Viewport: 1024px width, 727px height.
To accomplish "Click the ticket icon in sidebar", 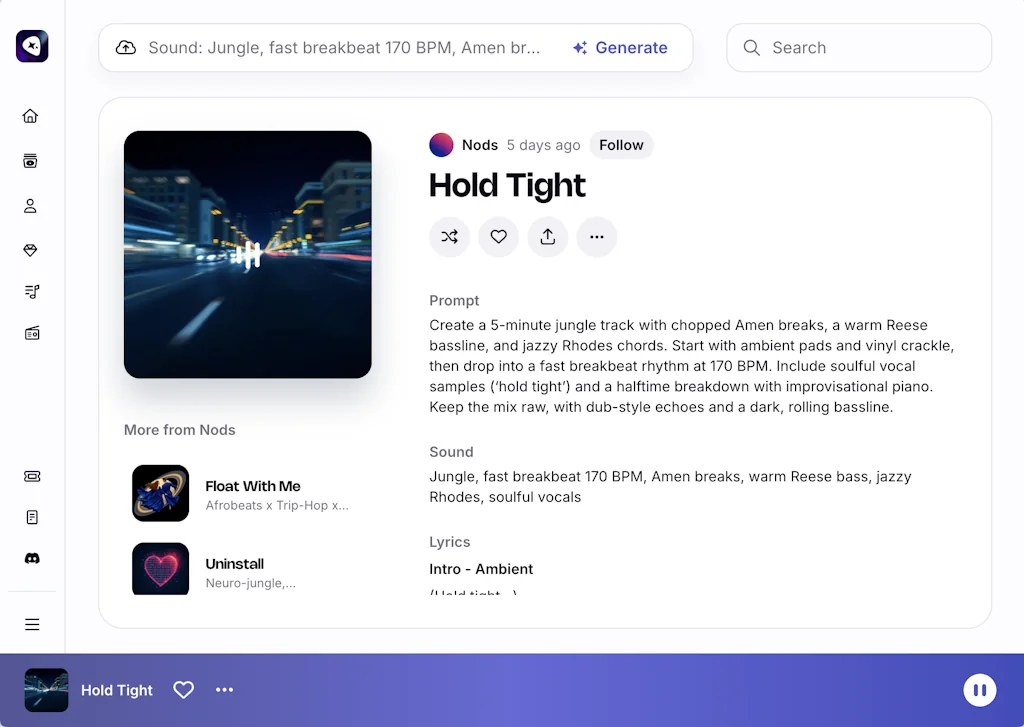I will [31, 477].
